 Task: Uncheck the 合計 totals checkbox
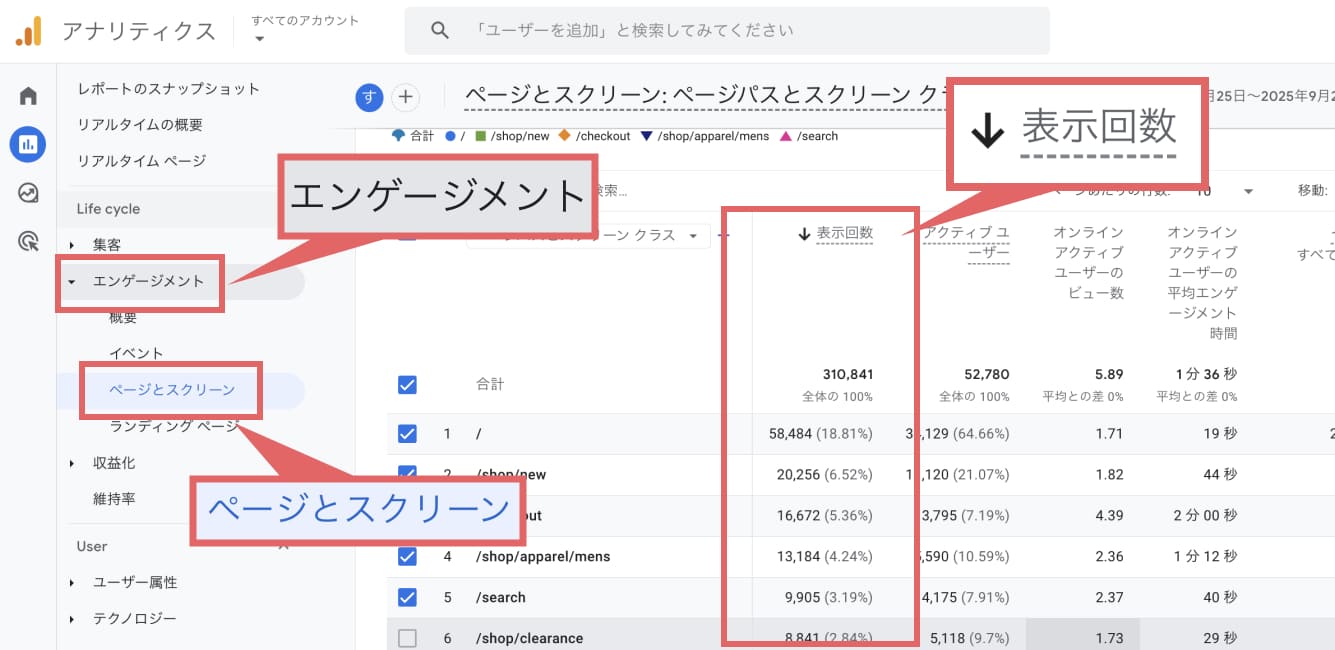click(x=407, y=384)
